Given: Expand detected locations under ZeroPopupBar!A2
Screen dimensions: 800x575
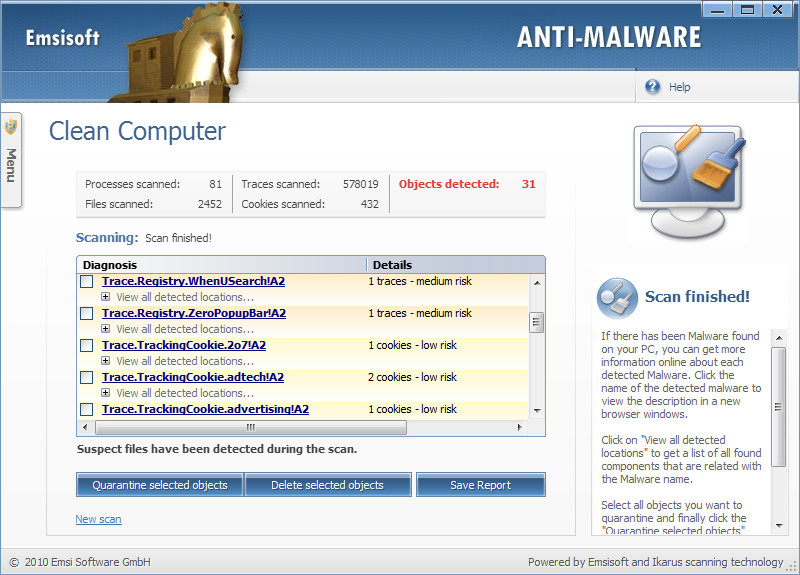Looking at the screenshot, I should click(x=105, y=329).
